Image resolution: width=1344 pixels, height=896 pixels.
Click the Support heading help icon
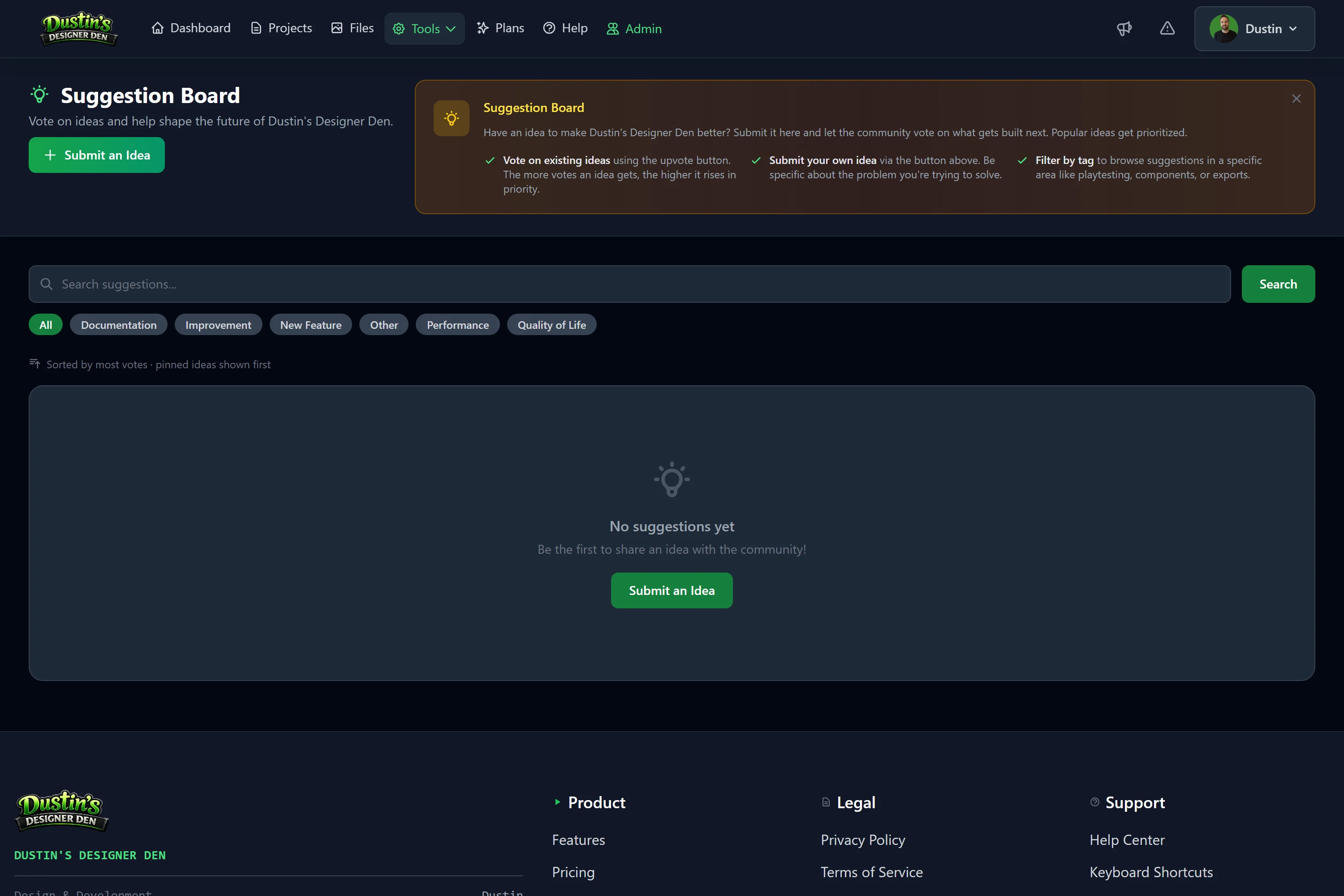coord(1095,802)
